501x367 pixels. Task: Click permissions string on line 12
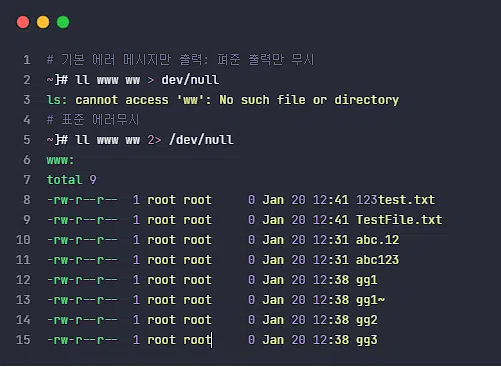[x=82, y=280]
